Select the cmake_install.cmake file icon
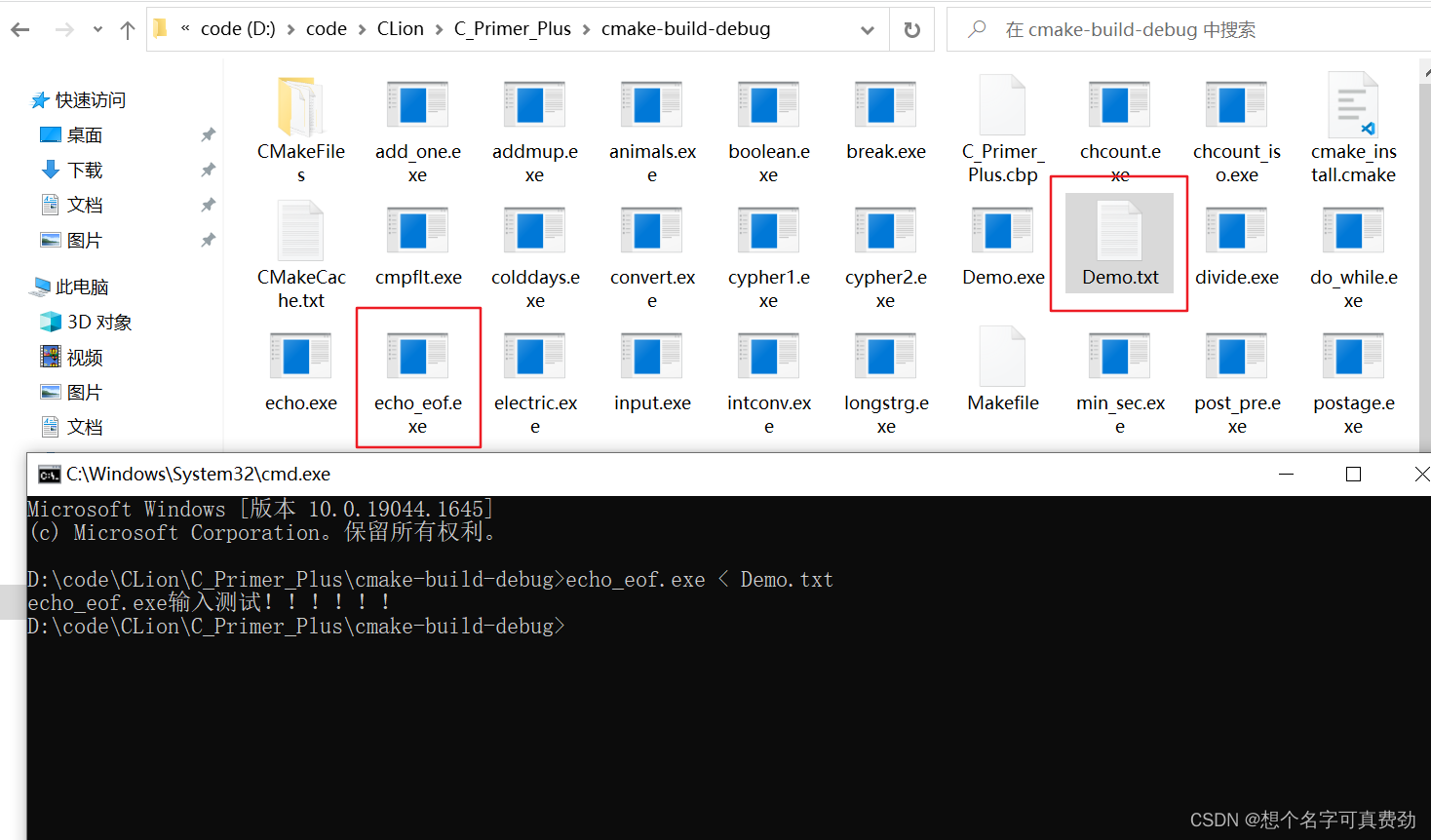The height and width of the screenshot is (840, 1431). tap(1353, 105)
